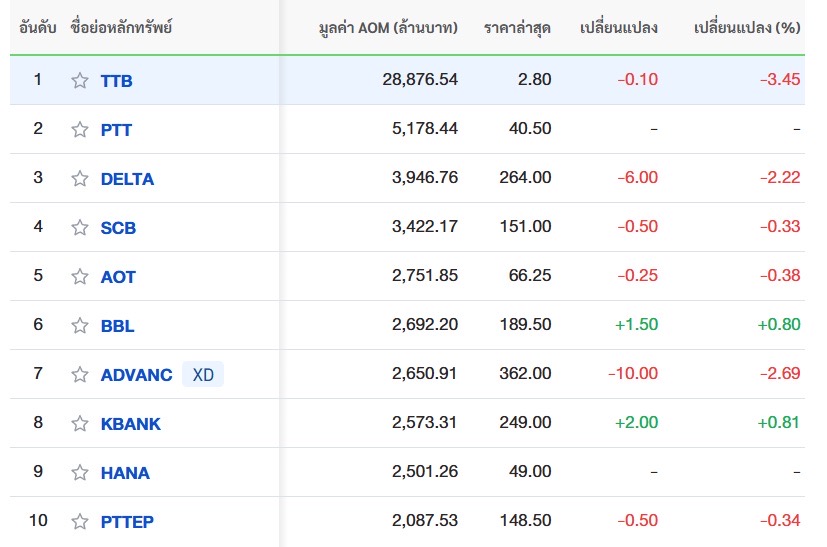Select AOM value 2,650.91
This screenshot has width=827, height=547.
(x=425, y=373)
